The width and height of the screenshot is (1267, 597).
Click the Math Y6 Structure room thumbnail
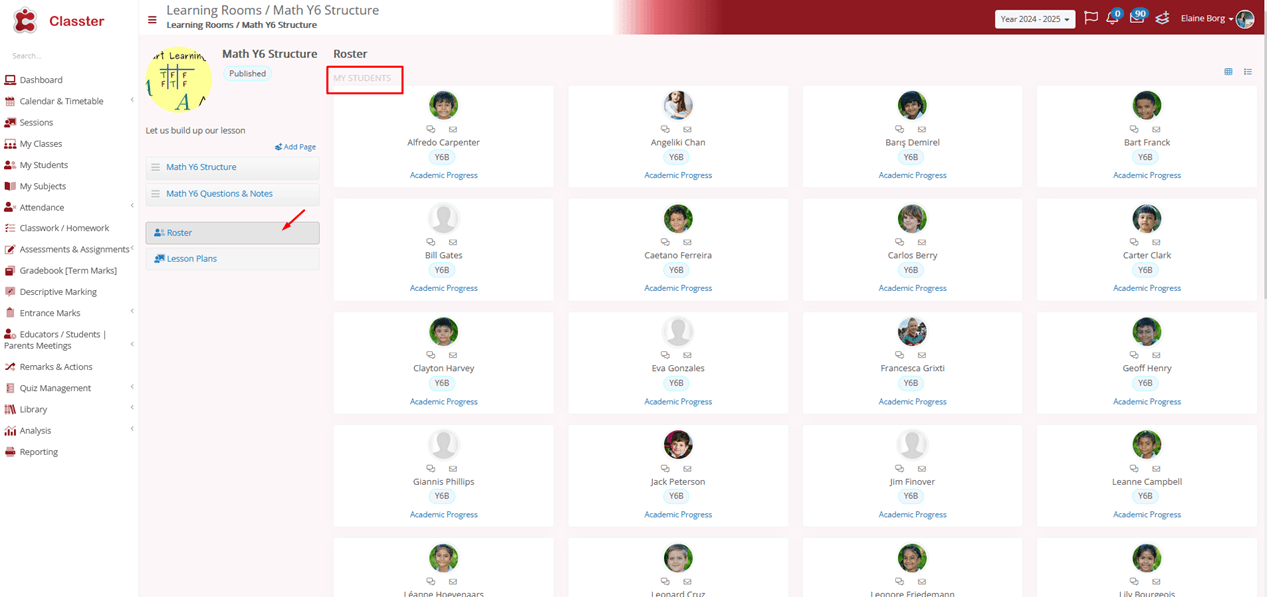click(181, 81)
